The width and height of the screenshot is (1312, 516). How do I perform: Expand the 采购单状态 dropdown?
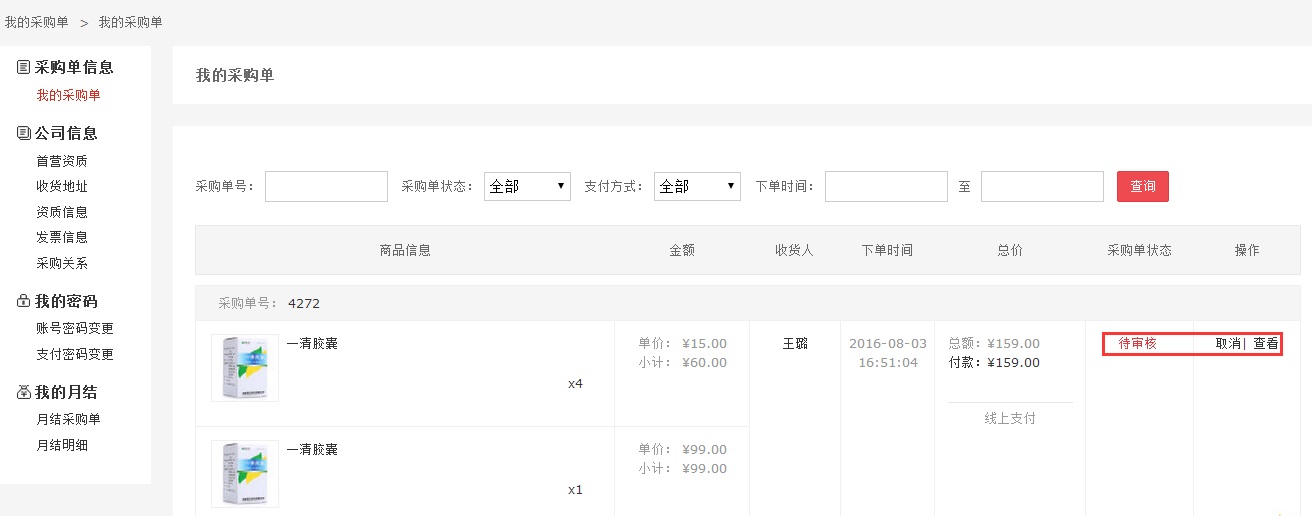527,186
